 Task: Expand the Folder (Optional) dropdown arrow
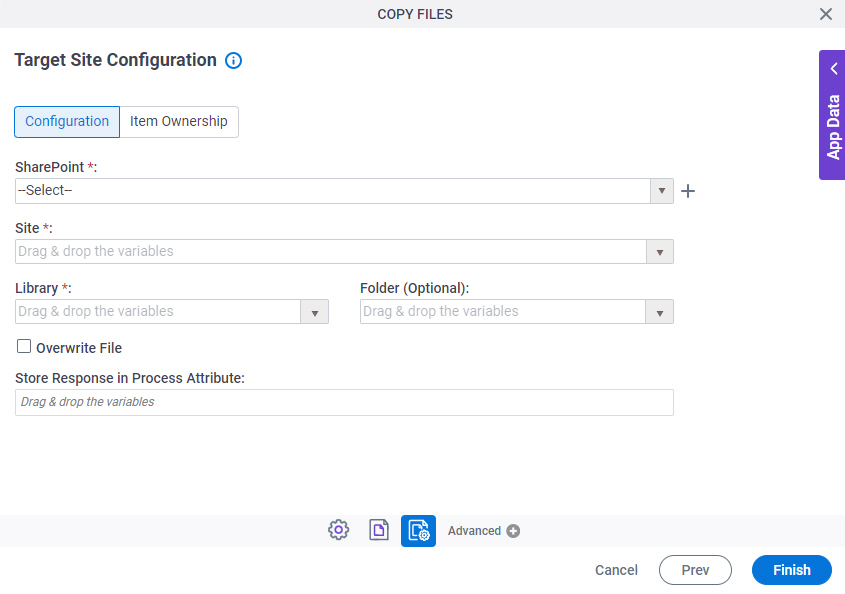click(x=660, y=312)
